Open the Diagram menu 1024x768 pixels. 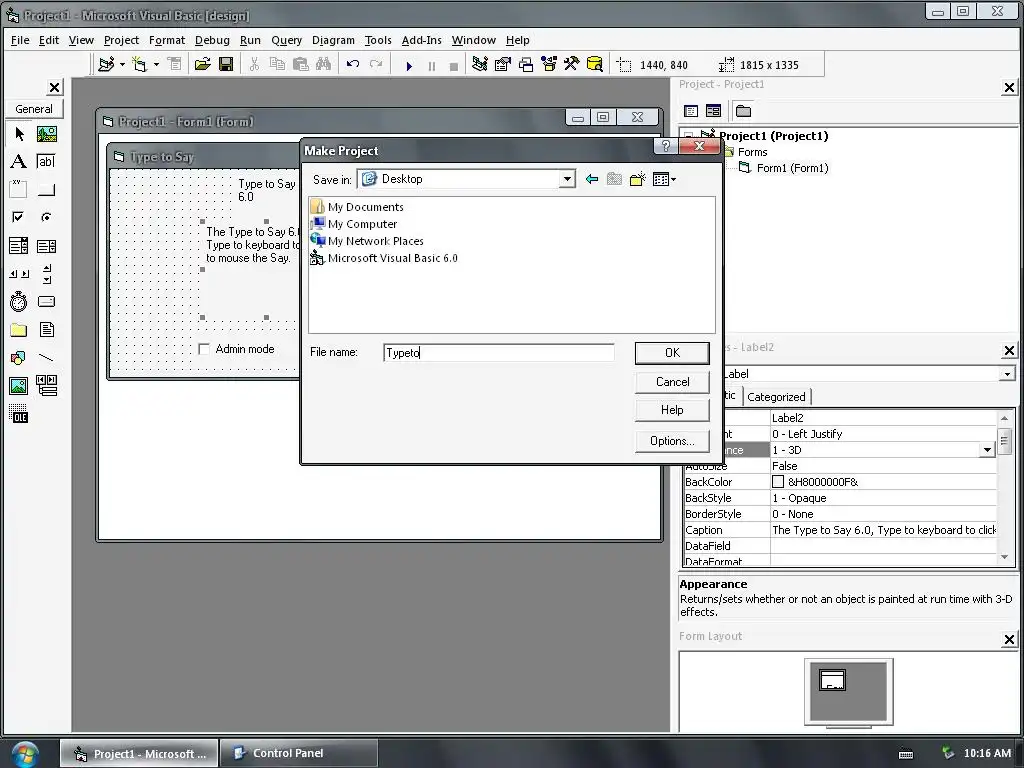(x=333, y=40)
